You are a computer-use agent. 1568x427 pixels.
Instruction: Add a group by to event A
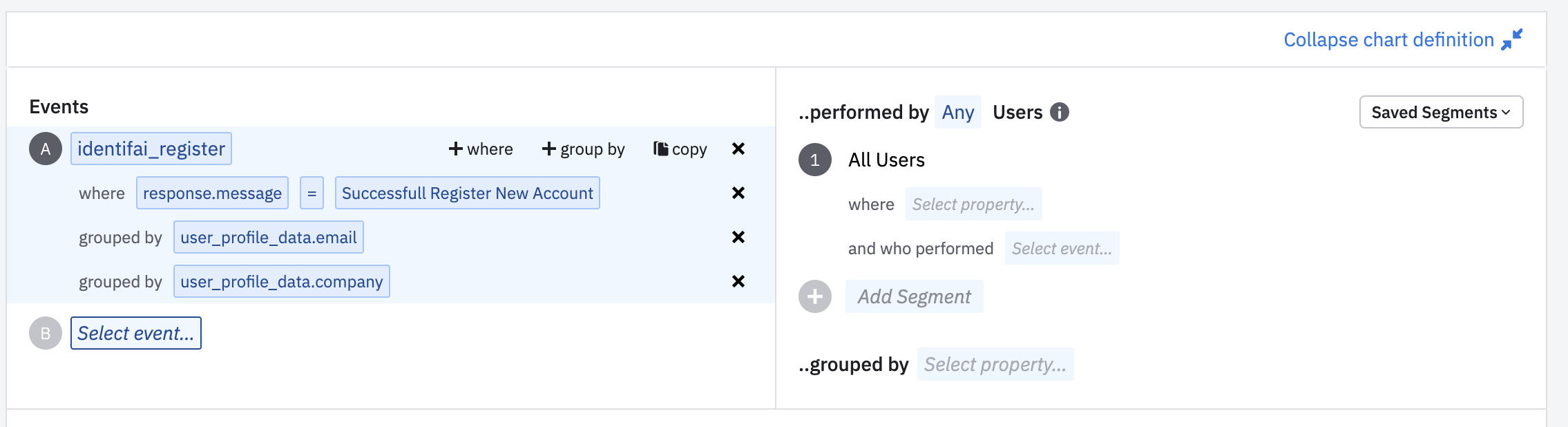tap(584, 149)
